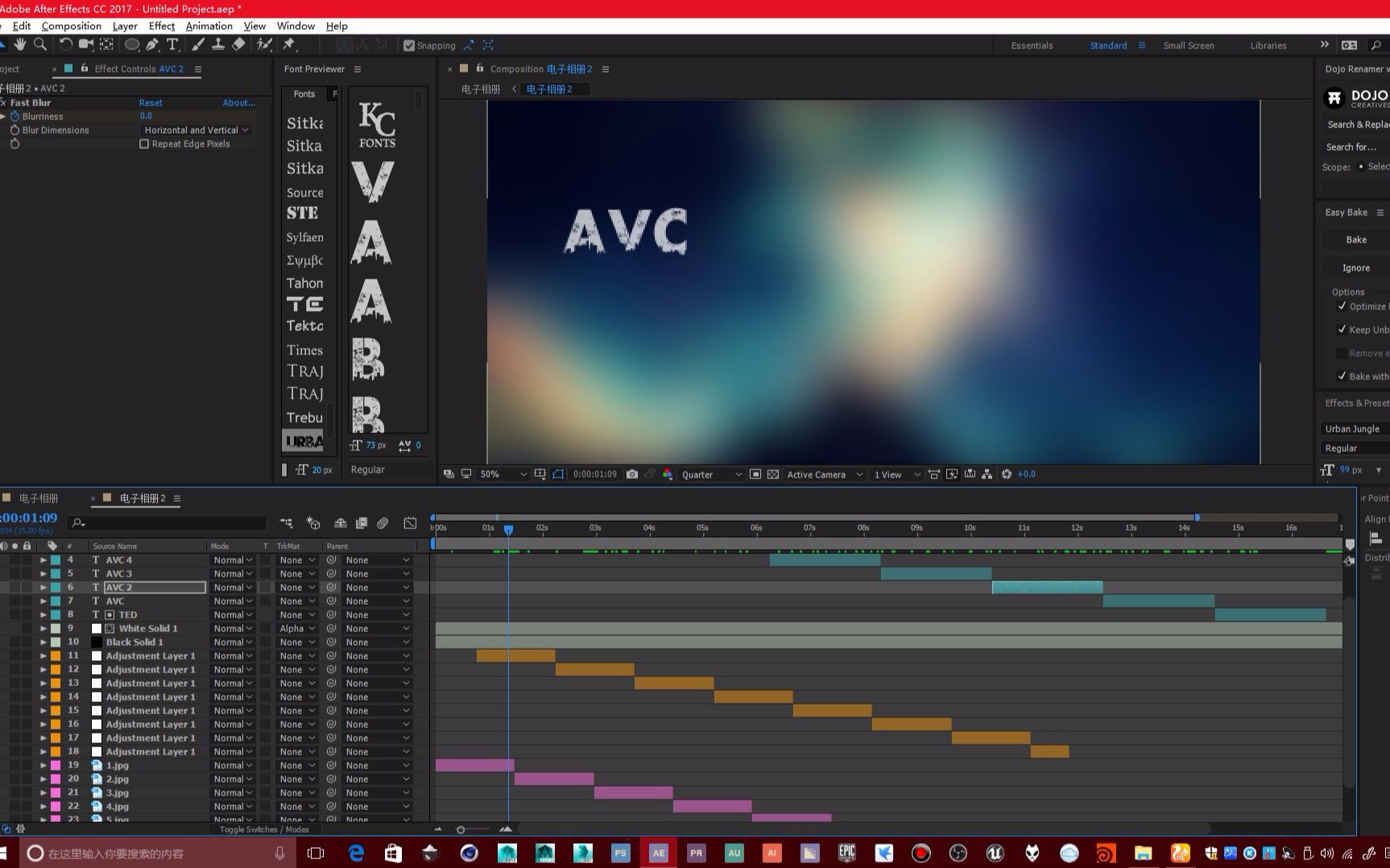Screen dimensions: 1390x868
Task: Select the Pan Behind anchor point tool
Action: (x=106, y=45)
